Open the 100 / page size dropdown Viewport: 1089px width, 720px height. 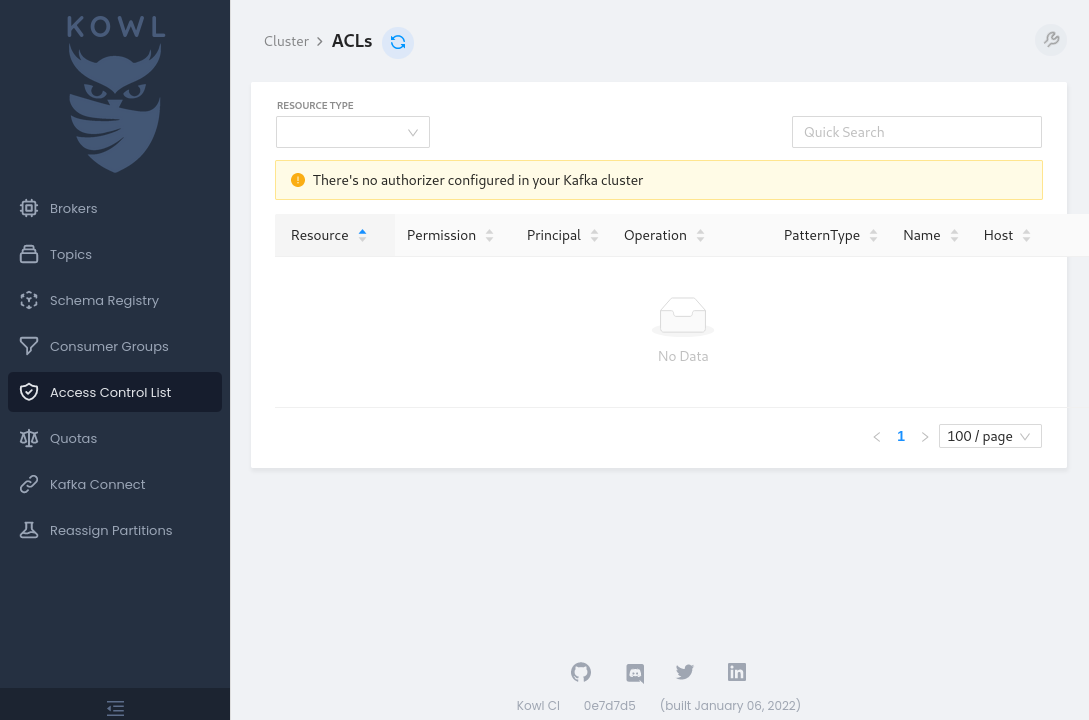click(x=990, y=436)
